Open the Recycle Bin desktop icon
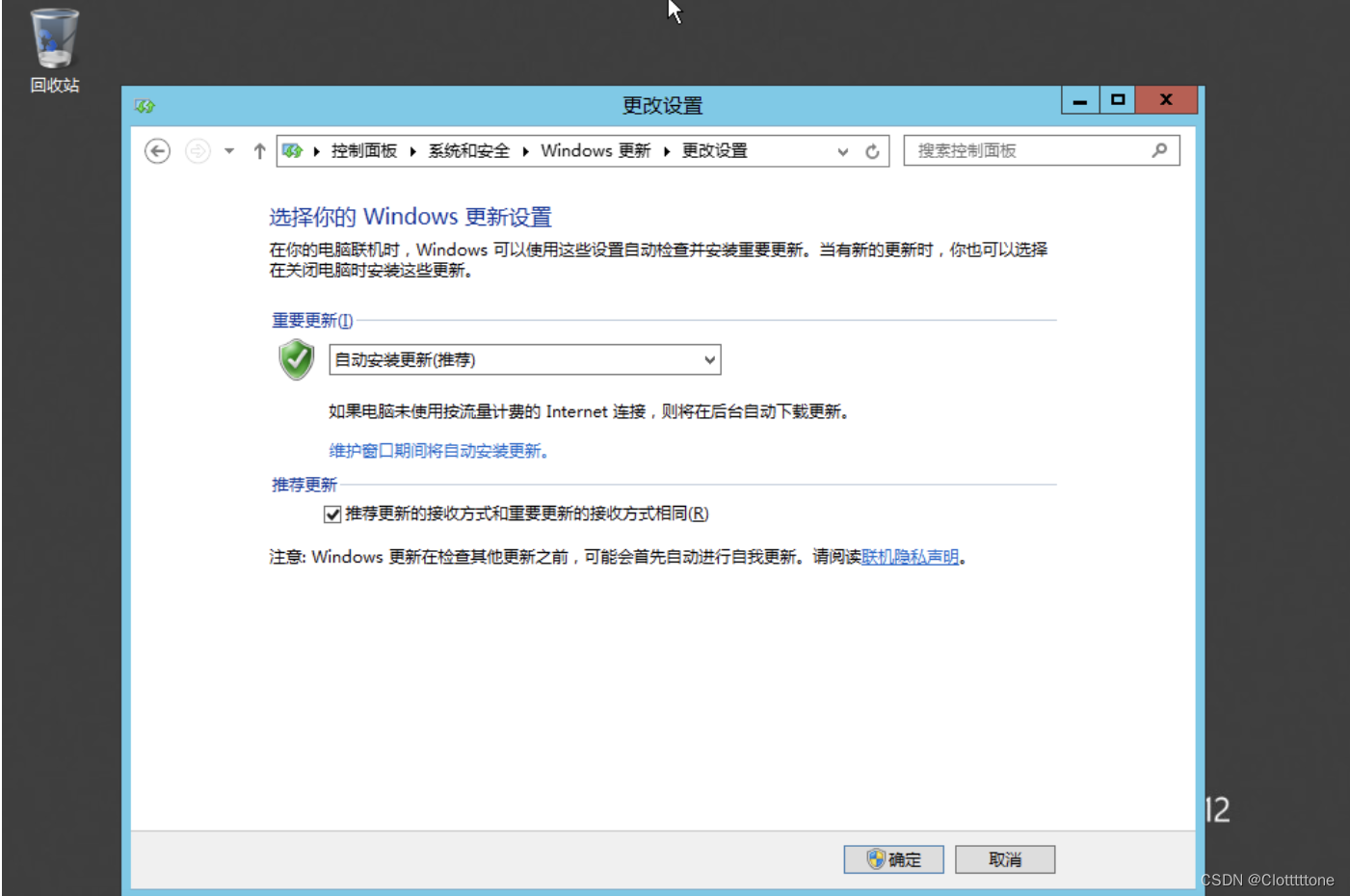The image size is (1350, 896). 54,52
